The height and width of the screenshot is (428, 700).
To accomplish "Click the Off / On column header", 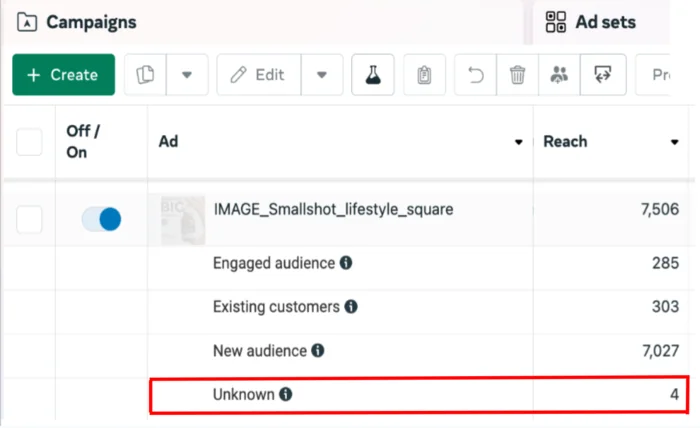I will pos(83,141).
